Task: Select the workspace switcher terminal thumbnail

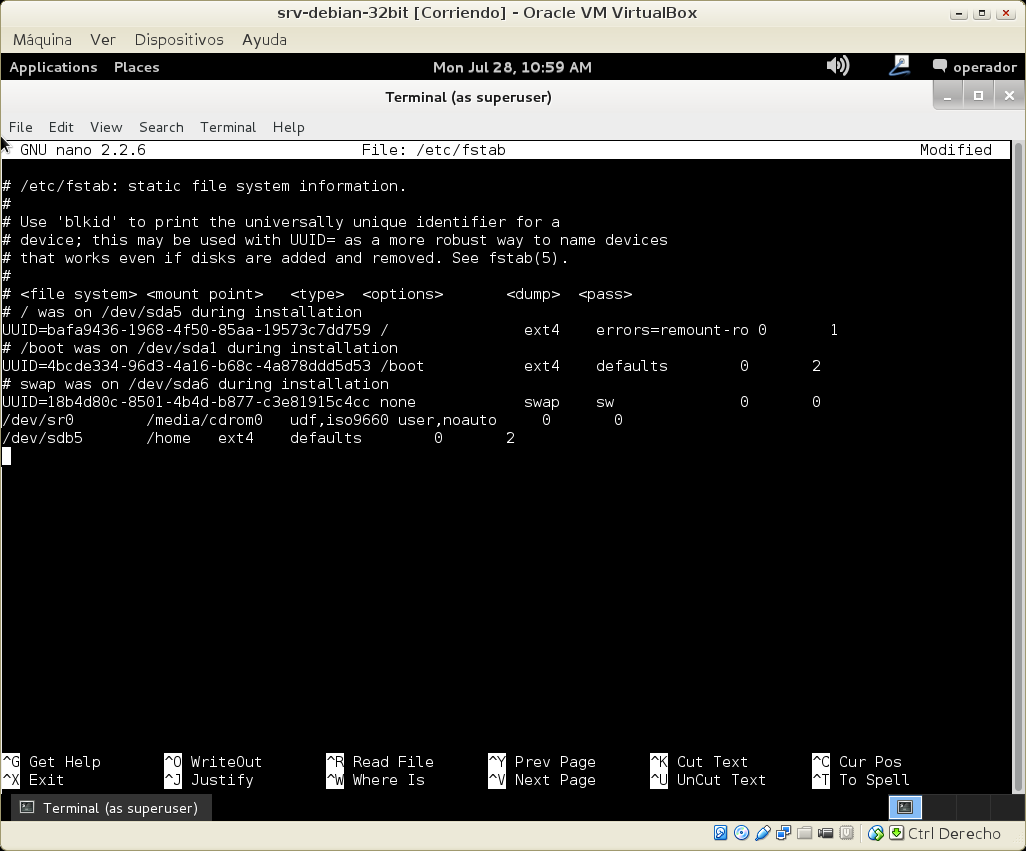Action: coord(905,807)
